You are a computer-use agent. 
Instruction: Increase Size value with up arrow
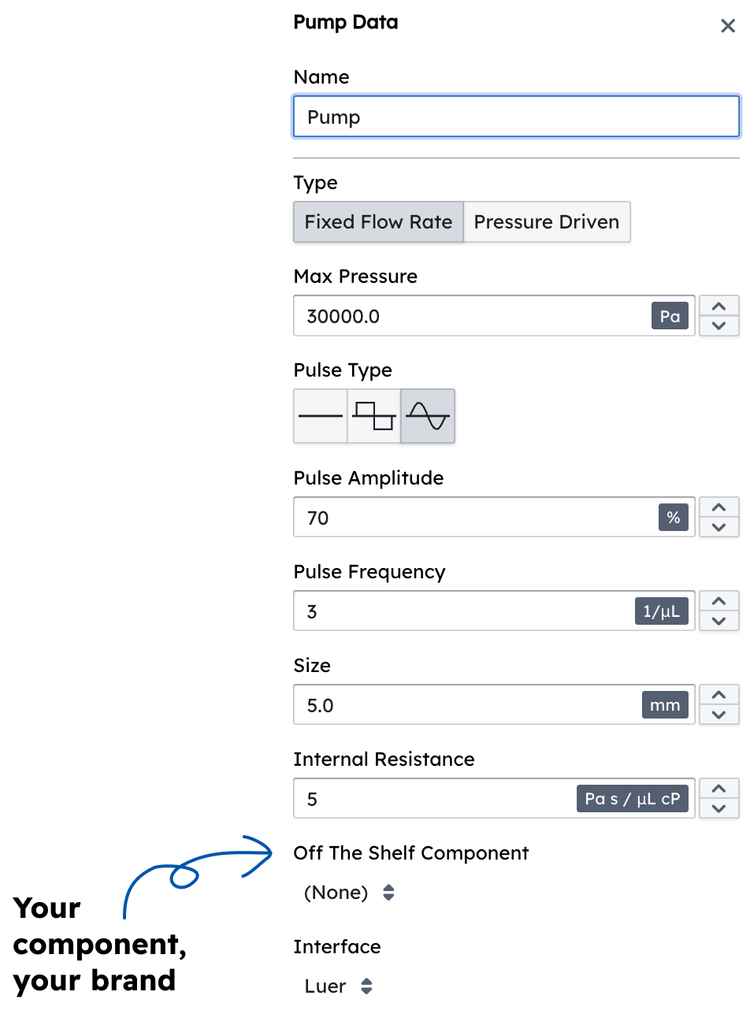718,695
